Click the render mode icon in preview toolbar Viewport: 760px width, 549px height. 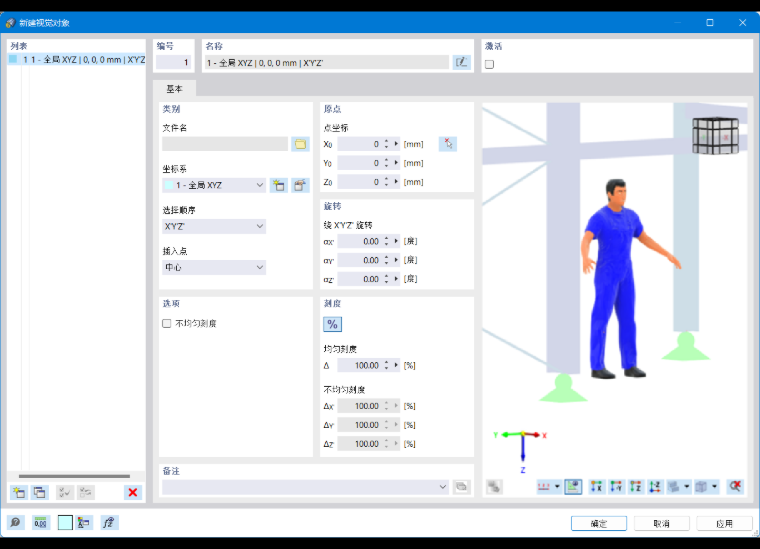click(x=674, y=486)
